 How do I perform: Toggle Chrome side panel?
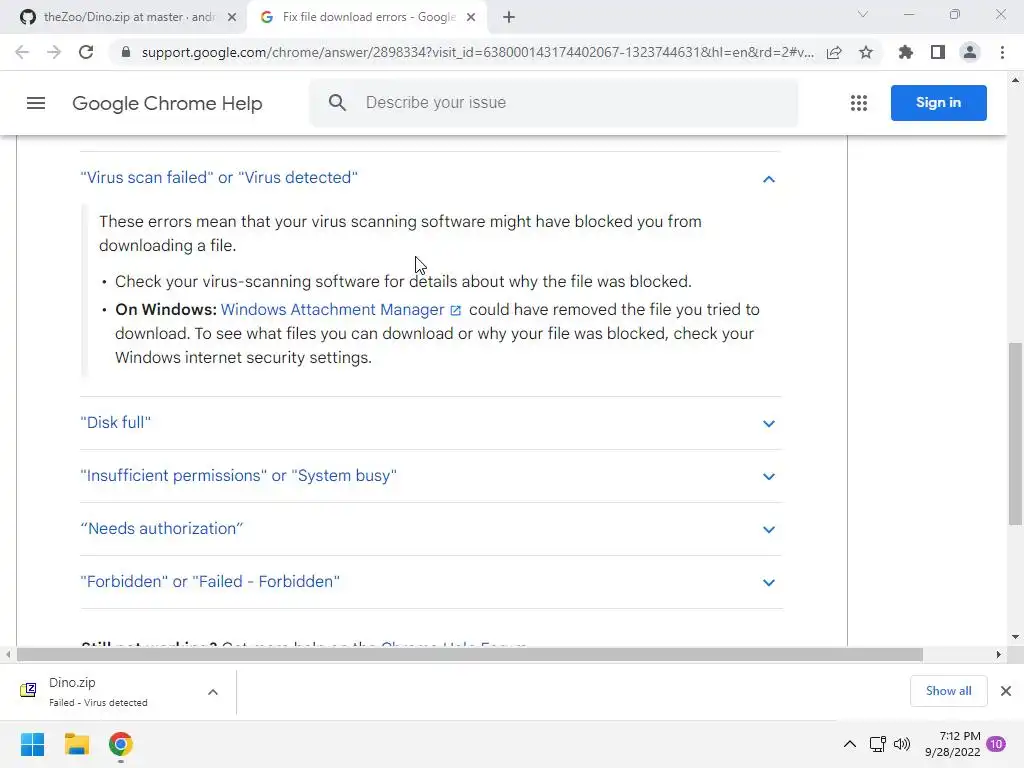[938, 52]
